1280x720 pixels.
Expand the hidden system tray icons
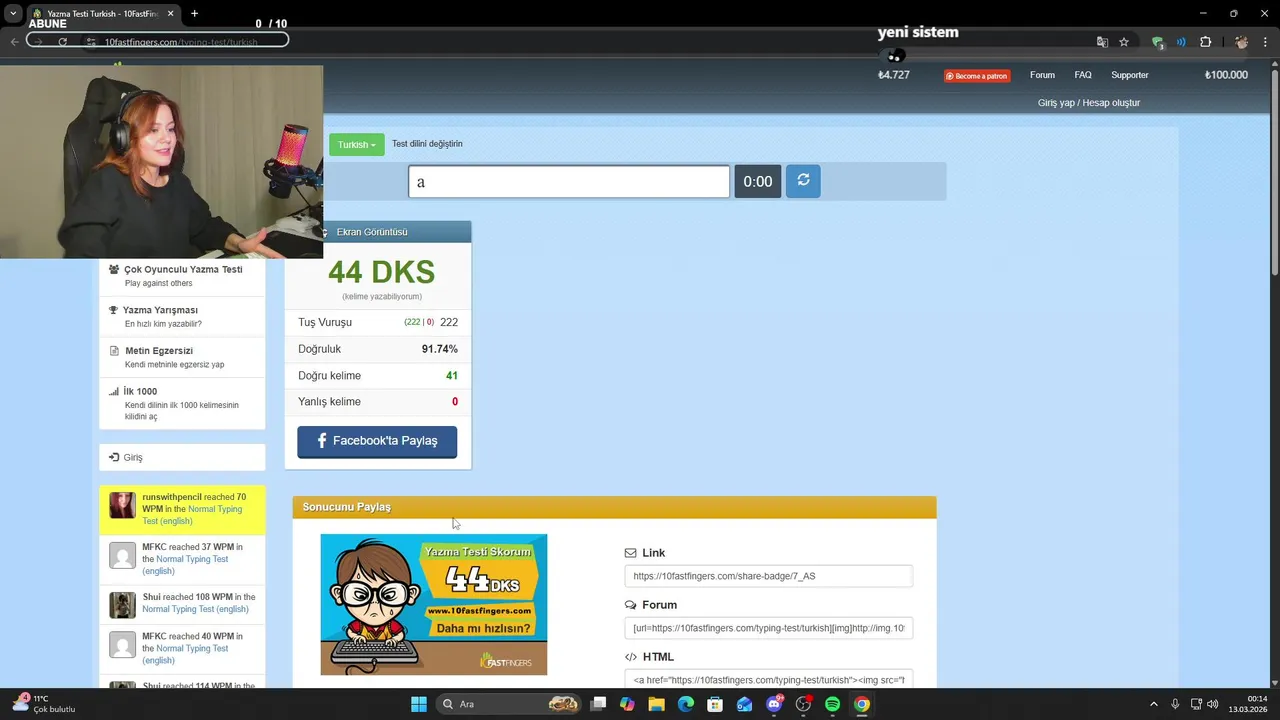[1153, 704]
